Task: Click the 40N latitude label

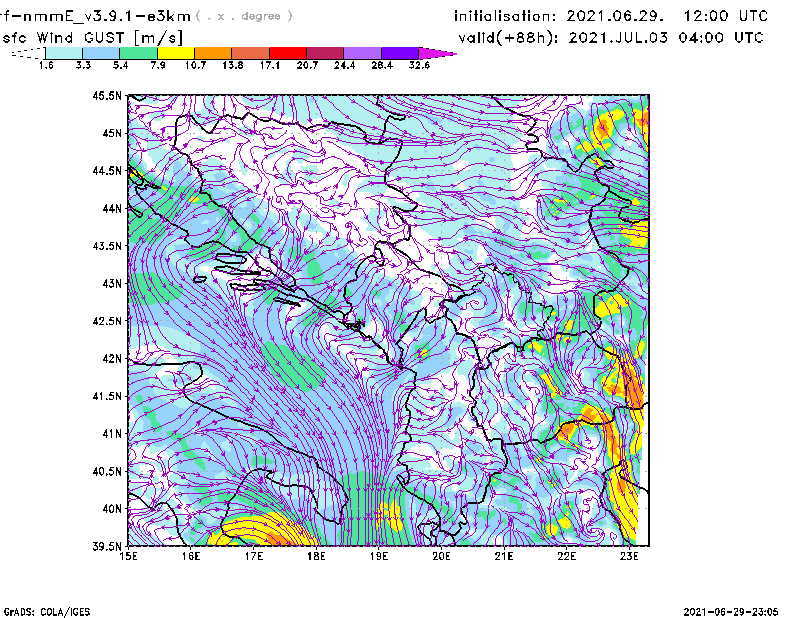Action: tap(112, 509)
